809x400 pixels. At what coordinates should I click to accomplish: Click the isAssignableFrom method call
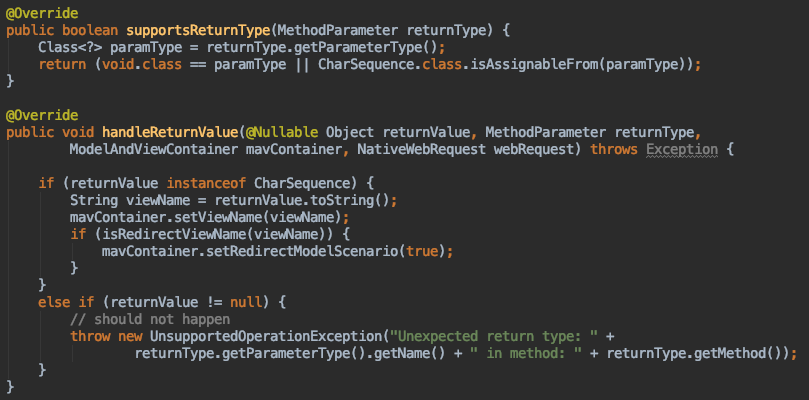click(535, 65)
